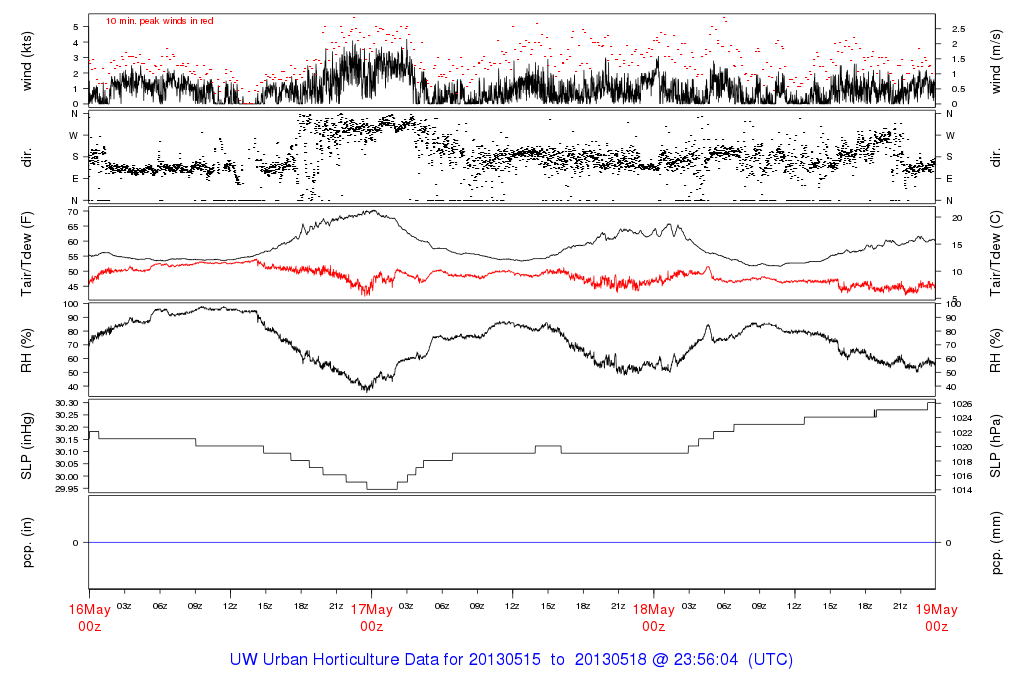Click the right 'wind (m/s)' axis label
Screen dimensions: 1024x700
pos(995,61)
